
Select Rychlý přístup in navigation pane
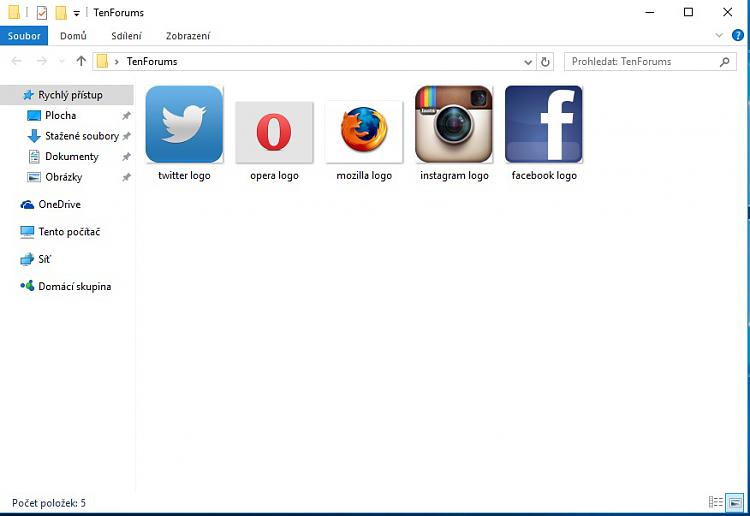[67, 95]
